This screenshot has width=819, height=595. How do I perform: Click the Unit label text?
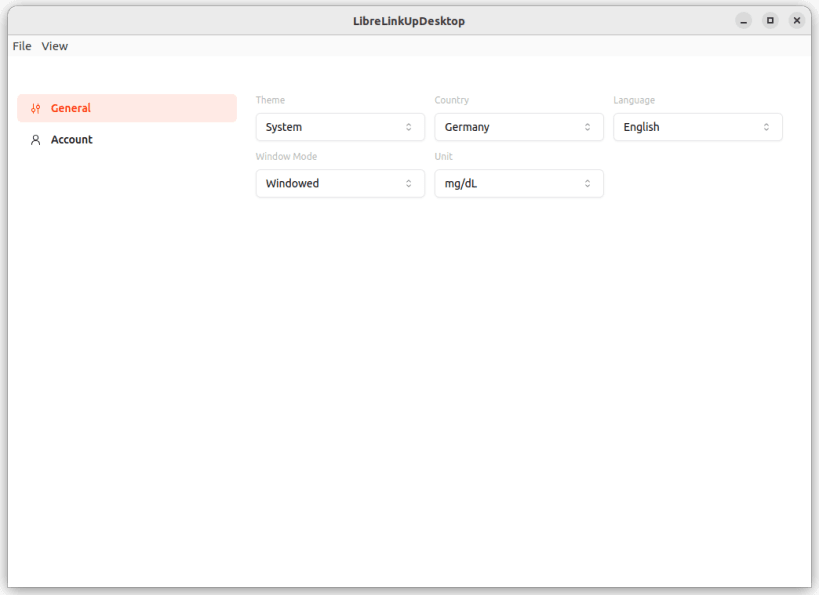point(443,156)
